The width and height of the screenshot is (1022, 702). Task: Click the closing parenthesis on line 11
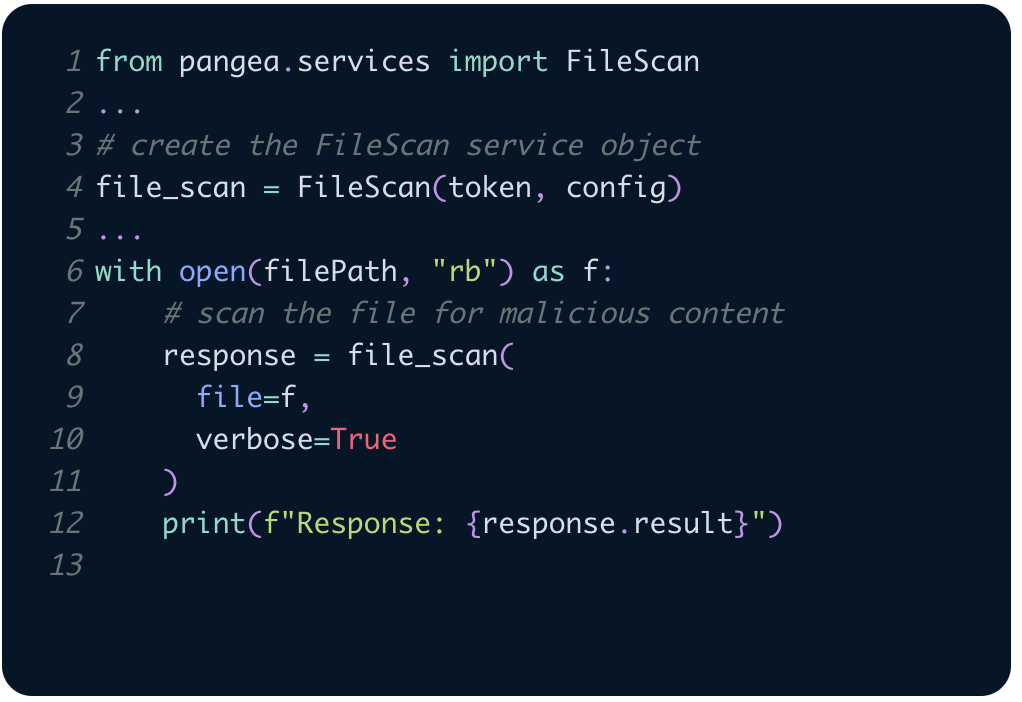pos(170,482)
